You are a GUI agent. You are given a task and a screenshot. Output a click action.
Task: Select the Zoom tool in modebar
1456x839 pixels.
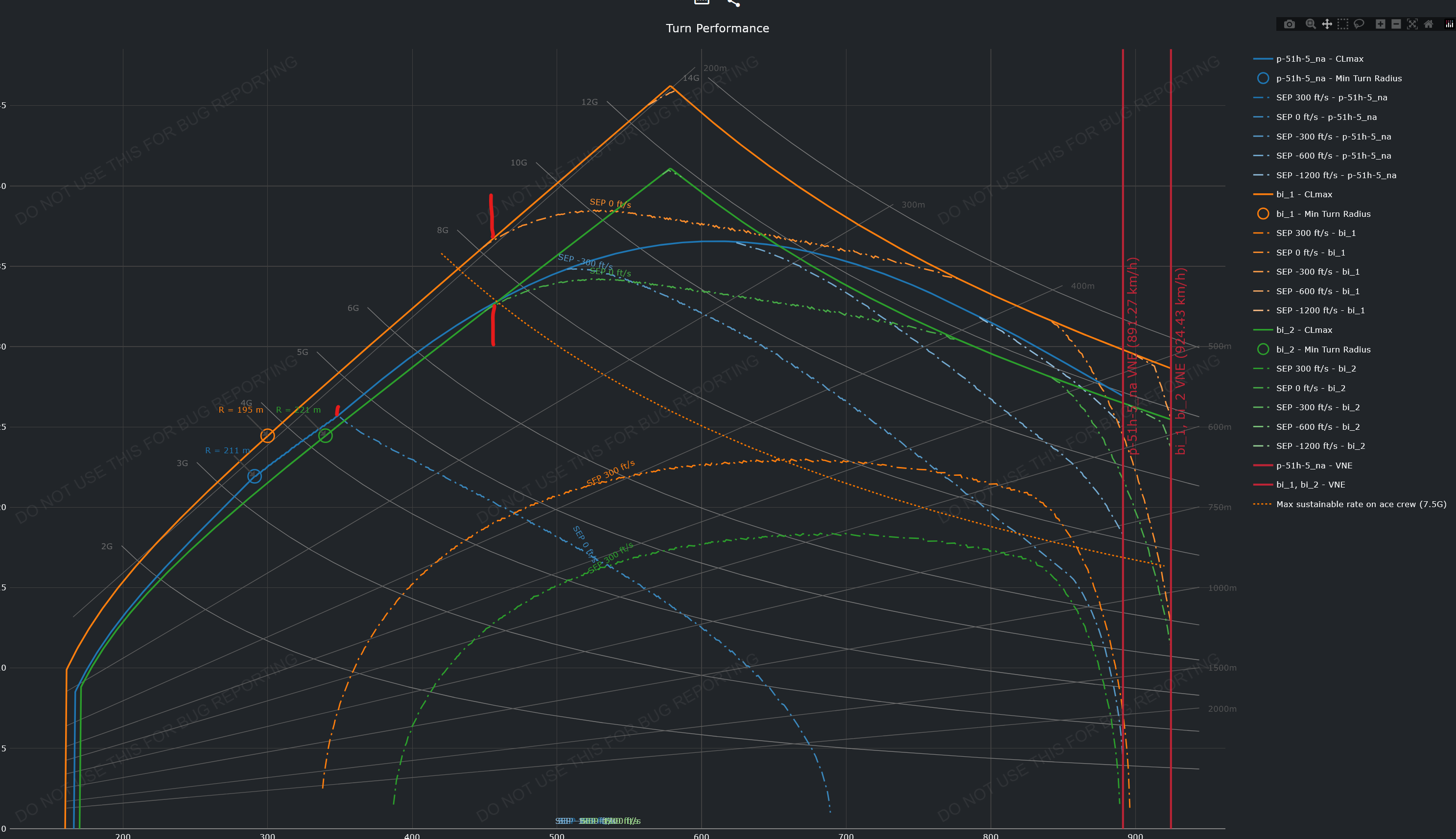coord(1310,24)
